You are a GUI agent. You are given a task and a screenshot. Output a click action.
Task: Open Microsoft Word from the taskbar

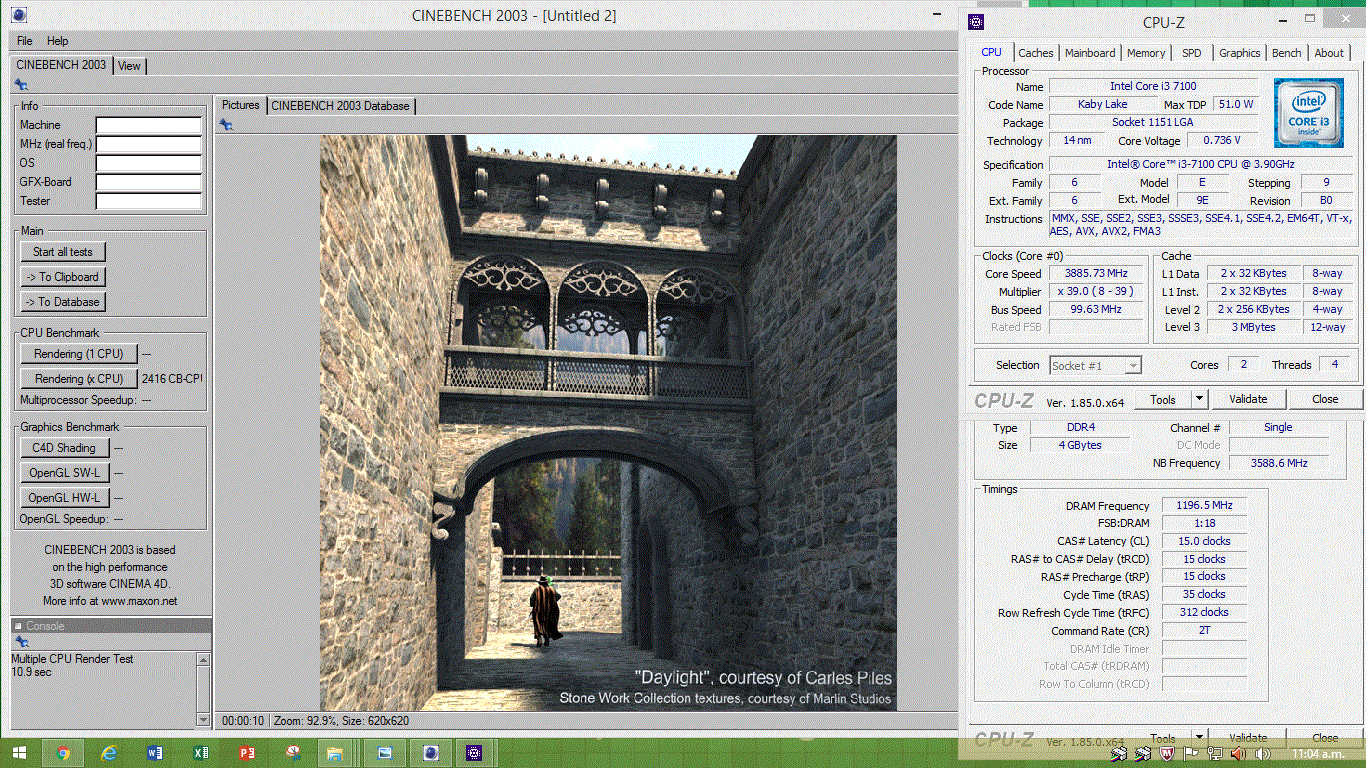click(155, 753)
